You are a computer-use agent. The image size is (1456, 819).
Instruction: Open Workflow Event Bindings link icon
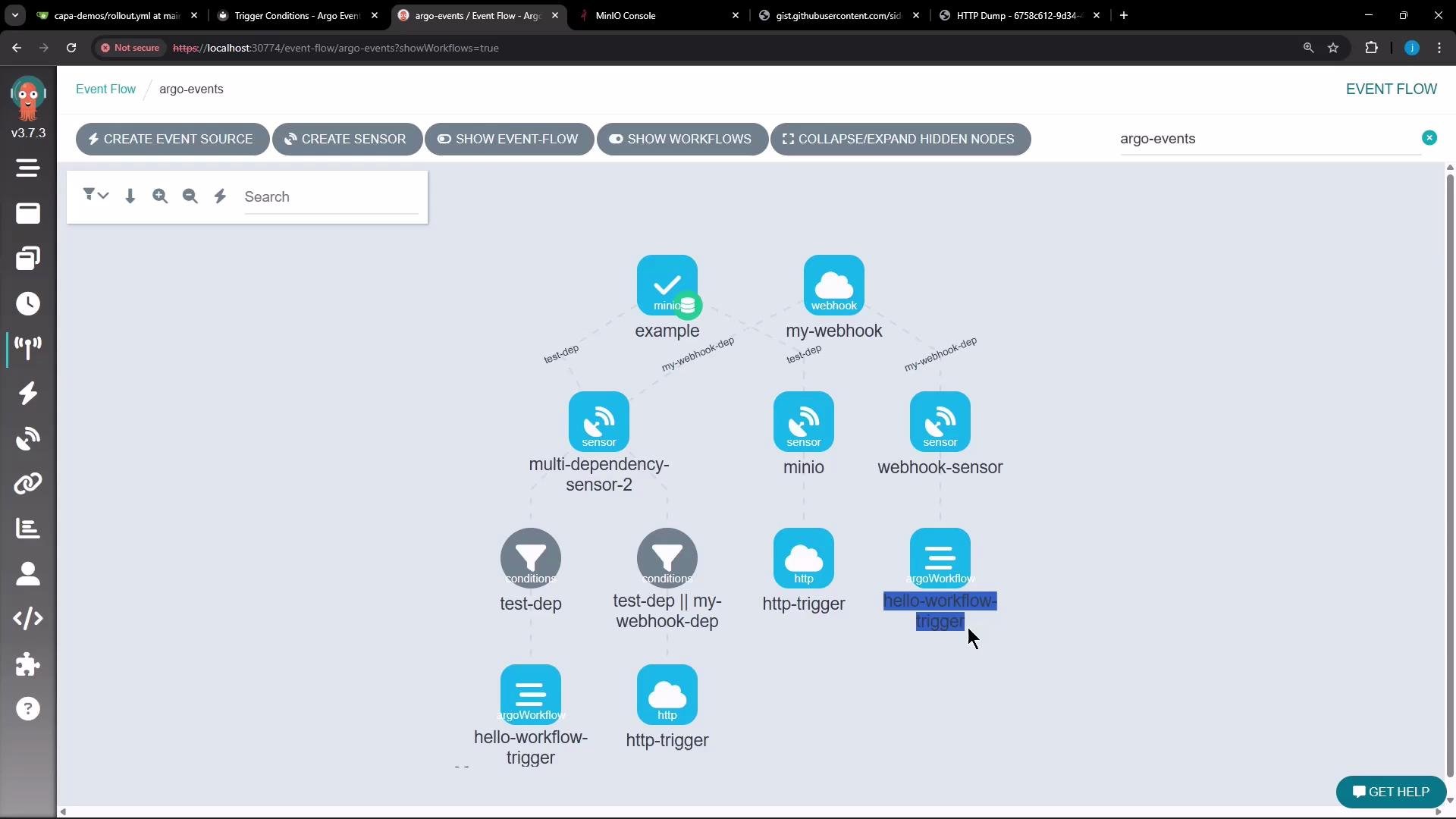(x=28, y=483)
